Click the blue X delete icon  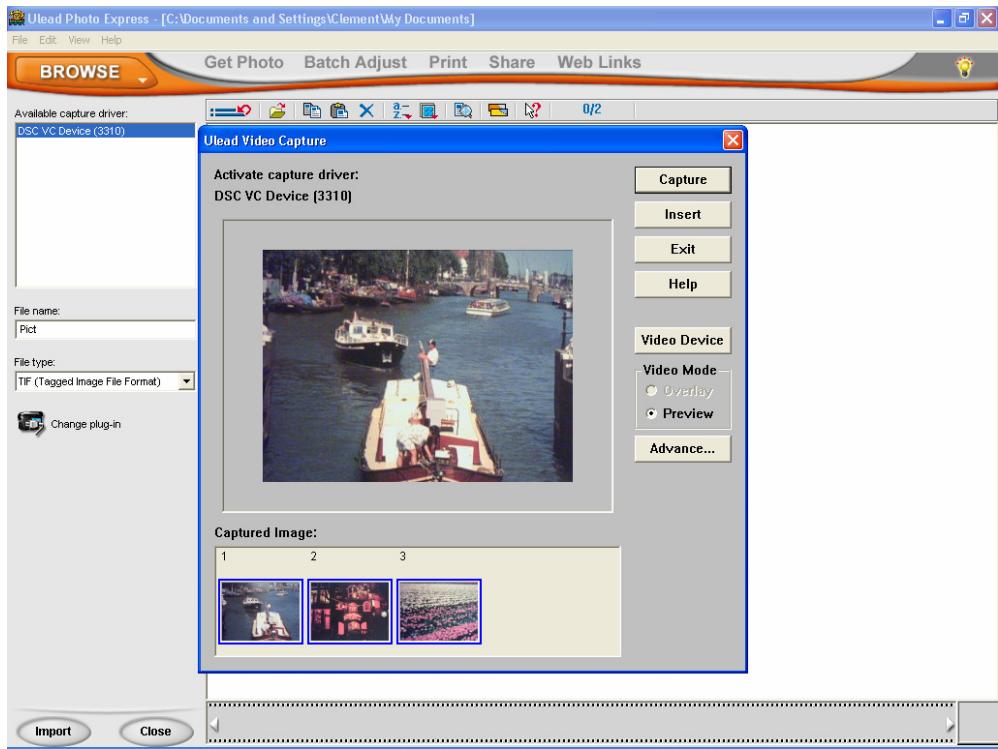(x=367, y=111)
